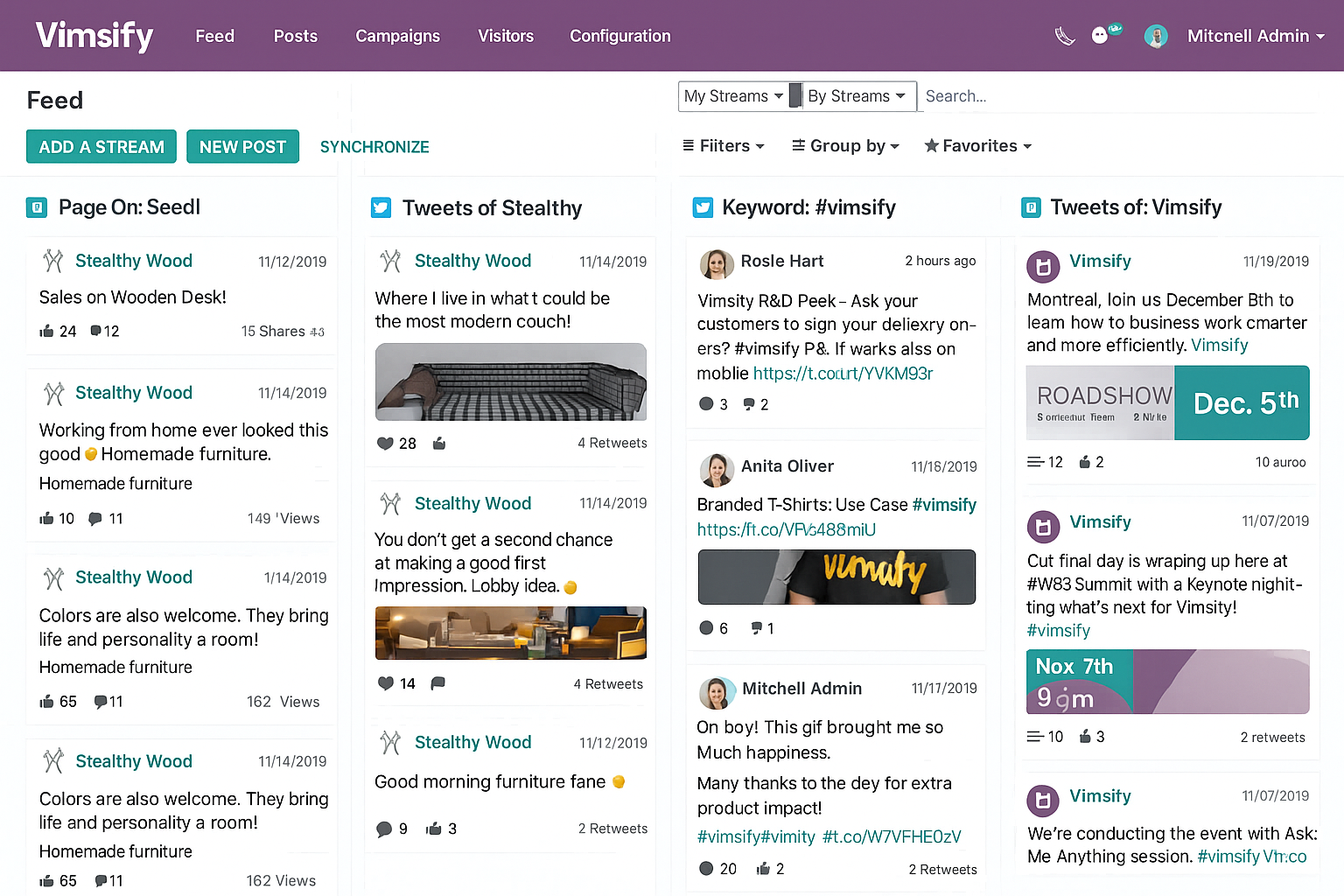Open the t.co link in Rosie Hart tweet
Screen dimensions: 1344x896
843,374
